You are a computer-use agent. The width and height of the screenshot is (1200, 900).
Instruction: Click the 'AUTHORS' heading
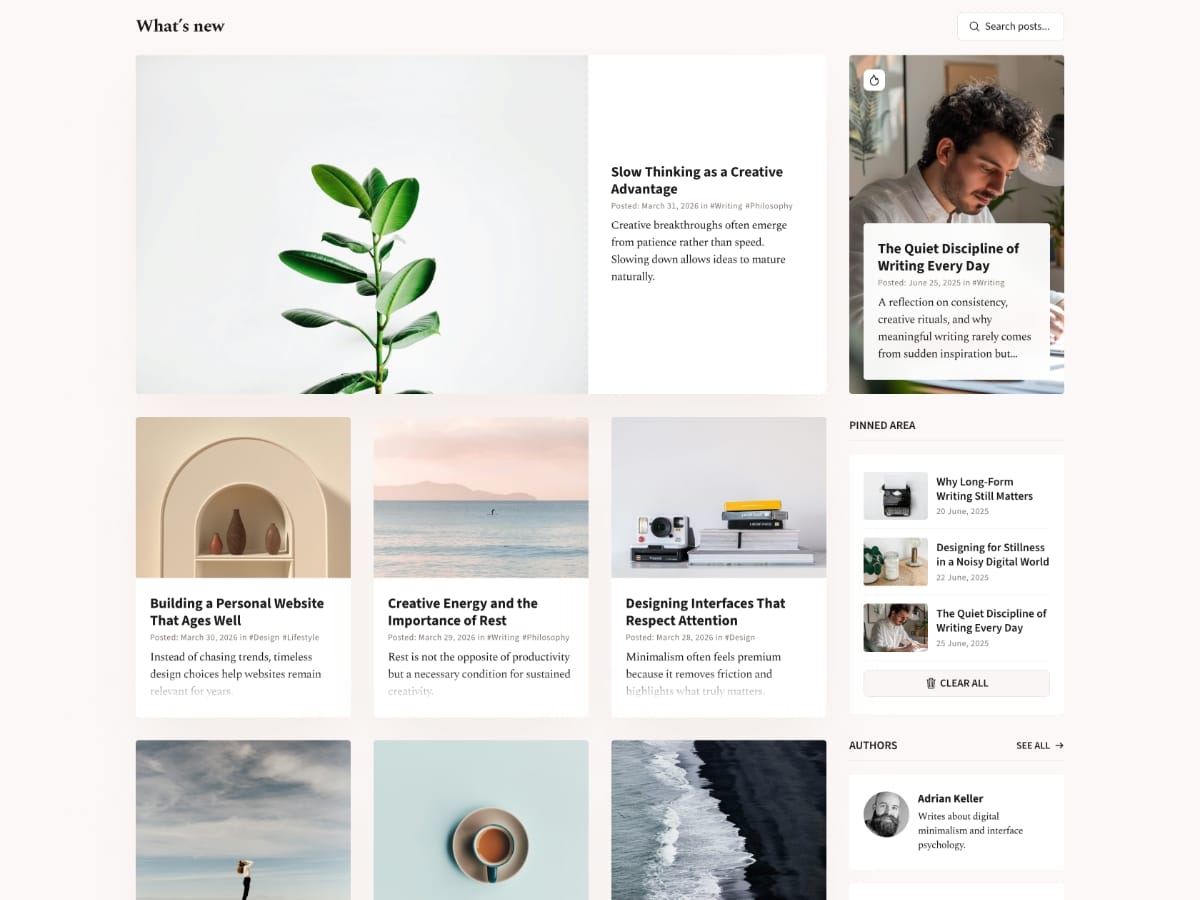tap(873, 745)
